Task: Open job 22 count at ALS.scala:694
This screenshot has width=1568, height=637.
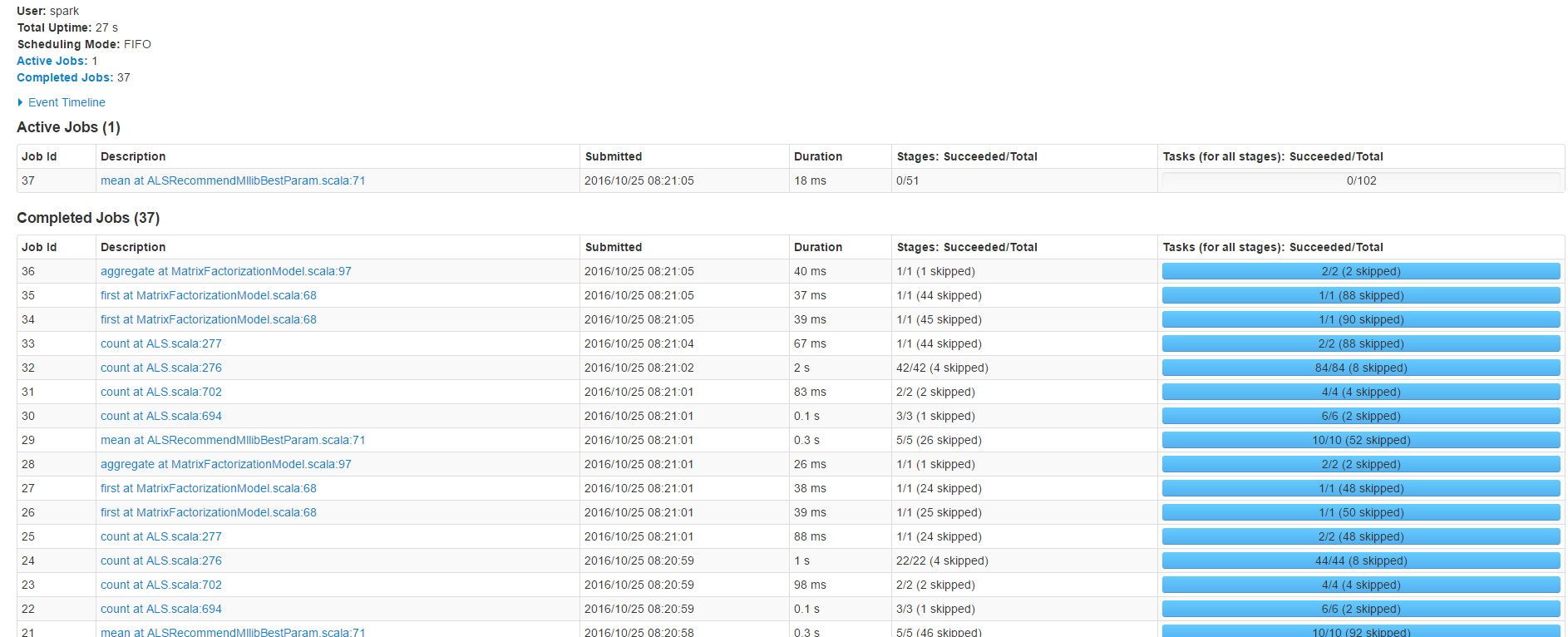Action: point(160,609)
